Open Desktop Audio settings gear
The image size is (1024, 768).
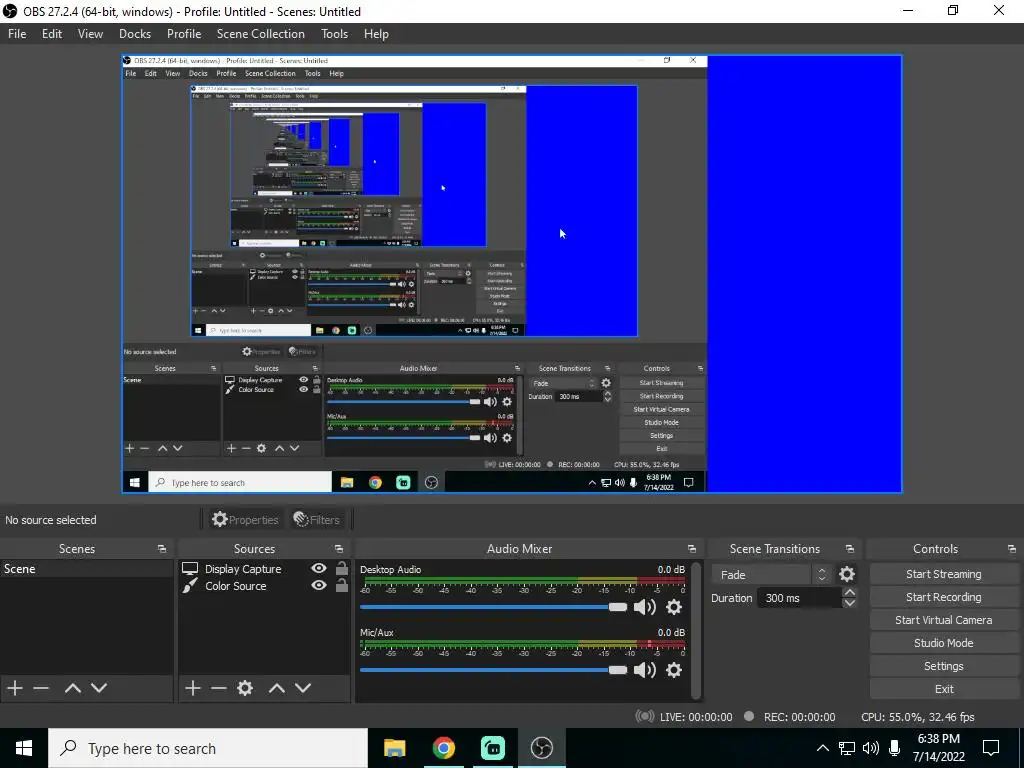[x=674, y=607]
